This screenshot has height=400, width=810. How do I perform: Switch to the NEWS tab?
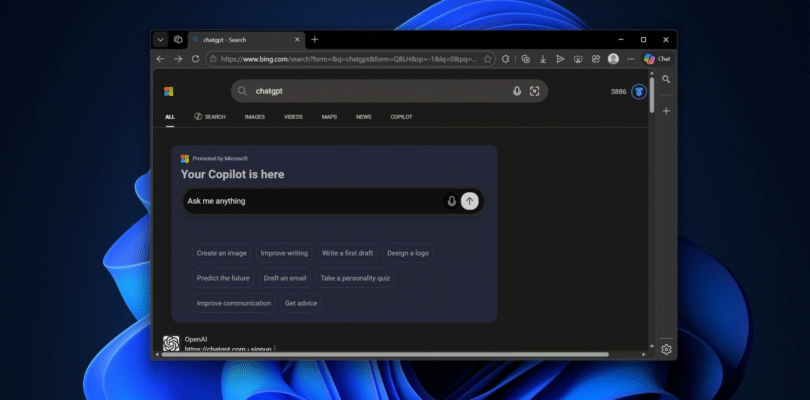tap(364, 117)
